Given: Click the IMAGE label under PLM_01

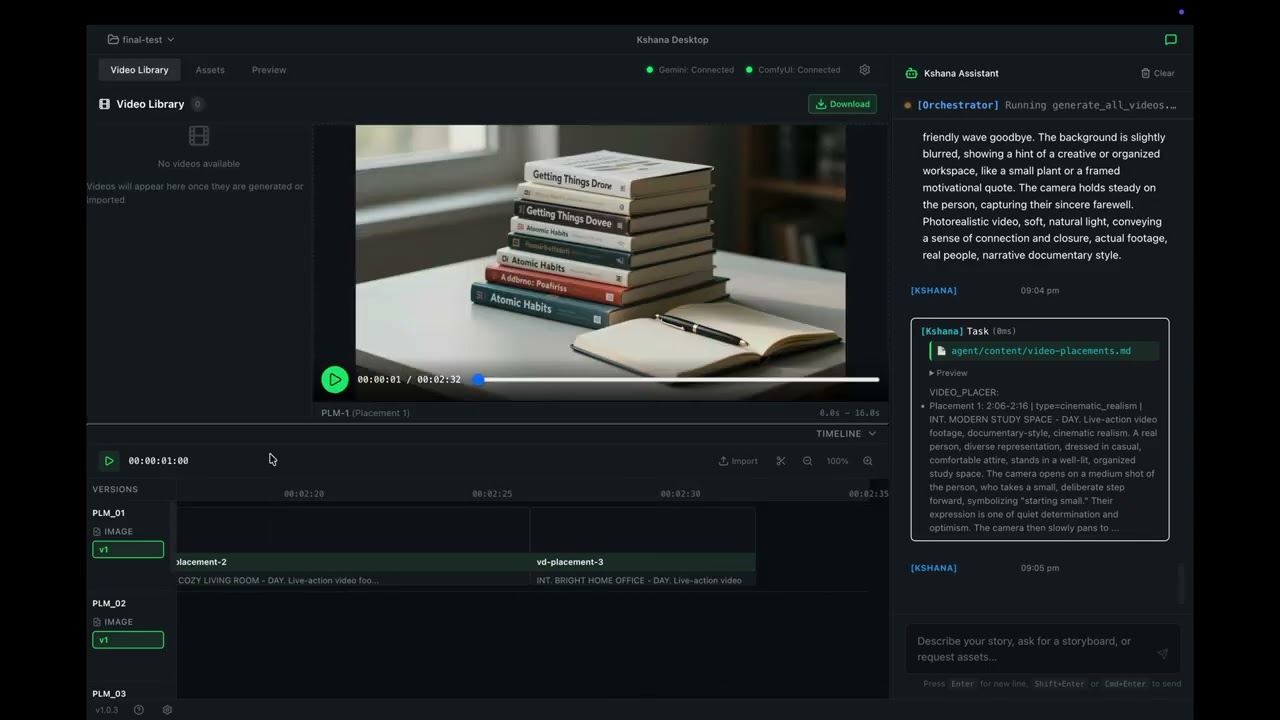Looking at the screenshot, I should [x=118, y=532].
